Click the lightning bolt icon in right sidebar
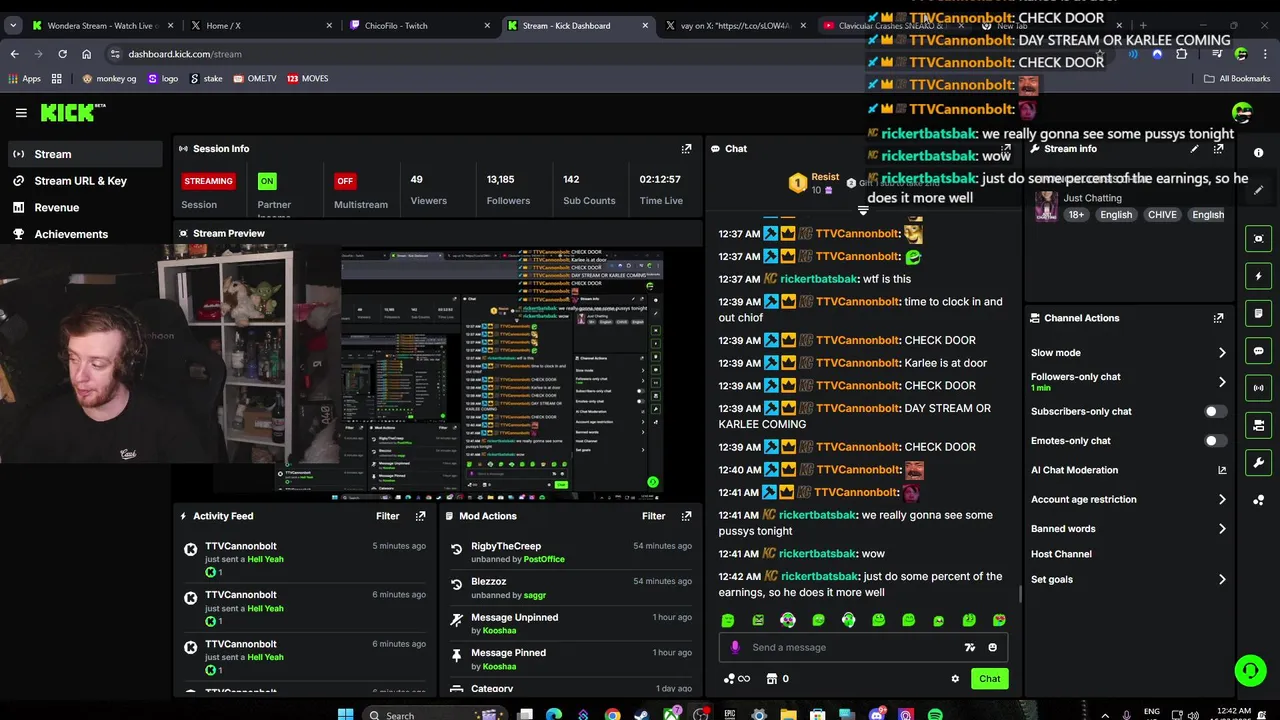The width and height of the screenshot is (1280, 720). 1258,276
